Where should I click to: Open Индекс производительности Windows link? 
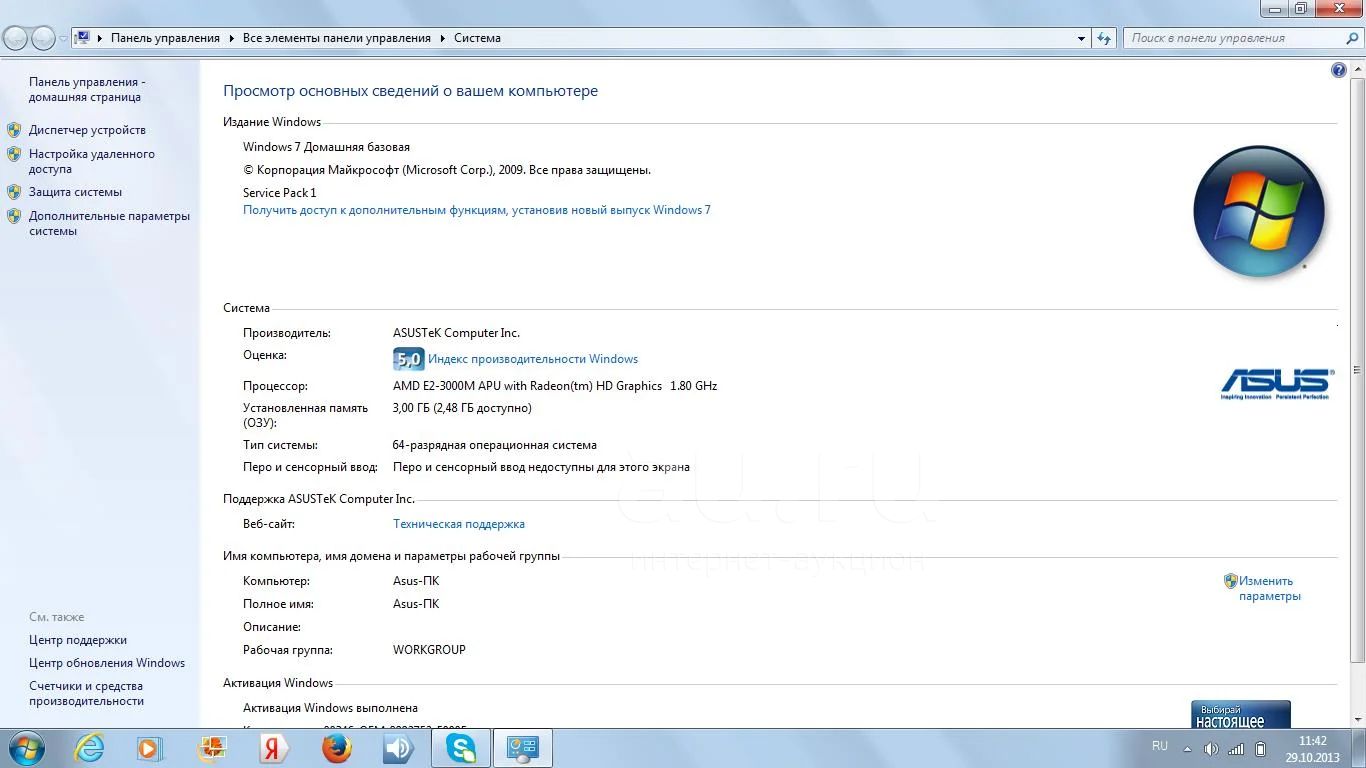pyautogui.click(x=533, y=359)
